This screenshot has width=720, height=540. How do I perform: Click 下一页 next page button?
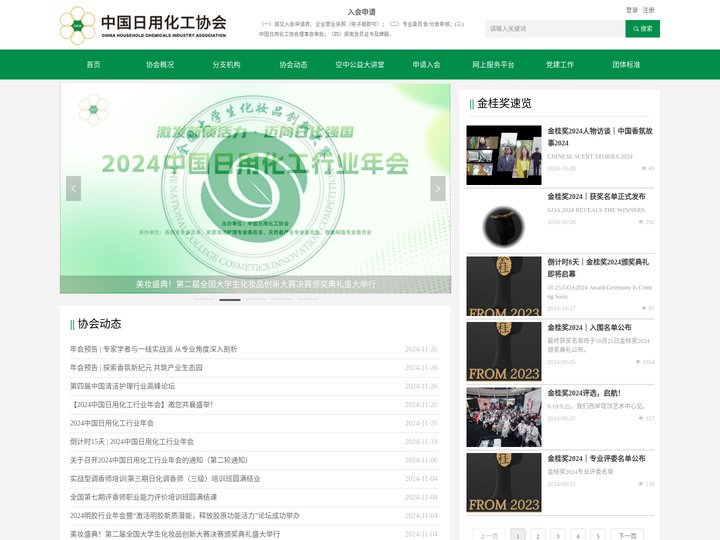click(627, 535)
